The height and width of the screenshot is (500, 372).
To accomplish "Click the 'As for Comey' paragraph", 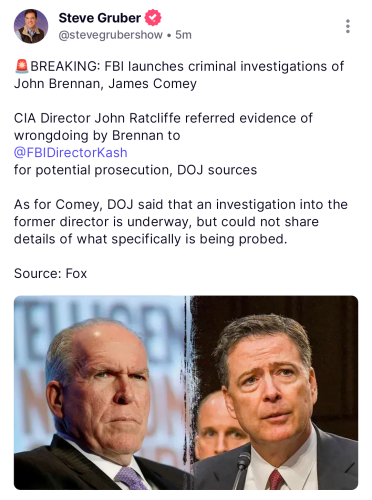I will [x=181, y=222].
